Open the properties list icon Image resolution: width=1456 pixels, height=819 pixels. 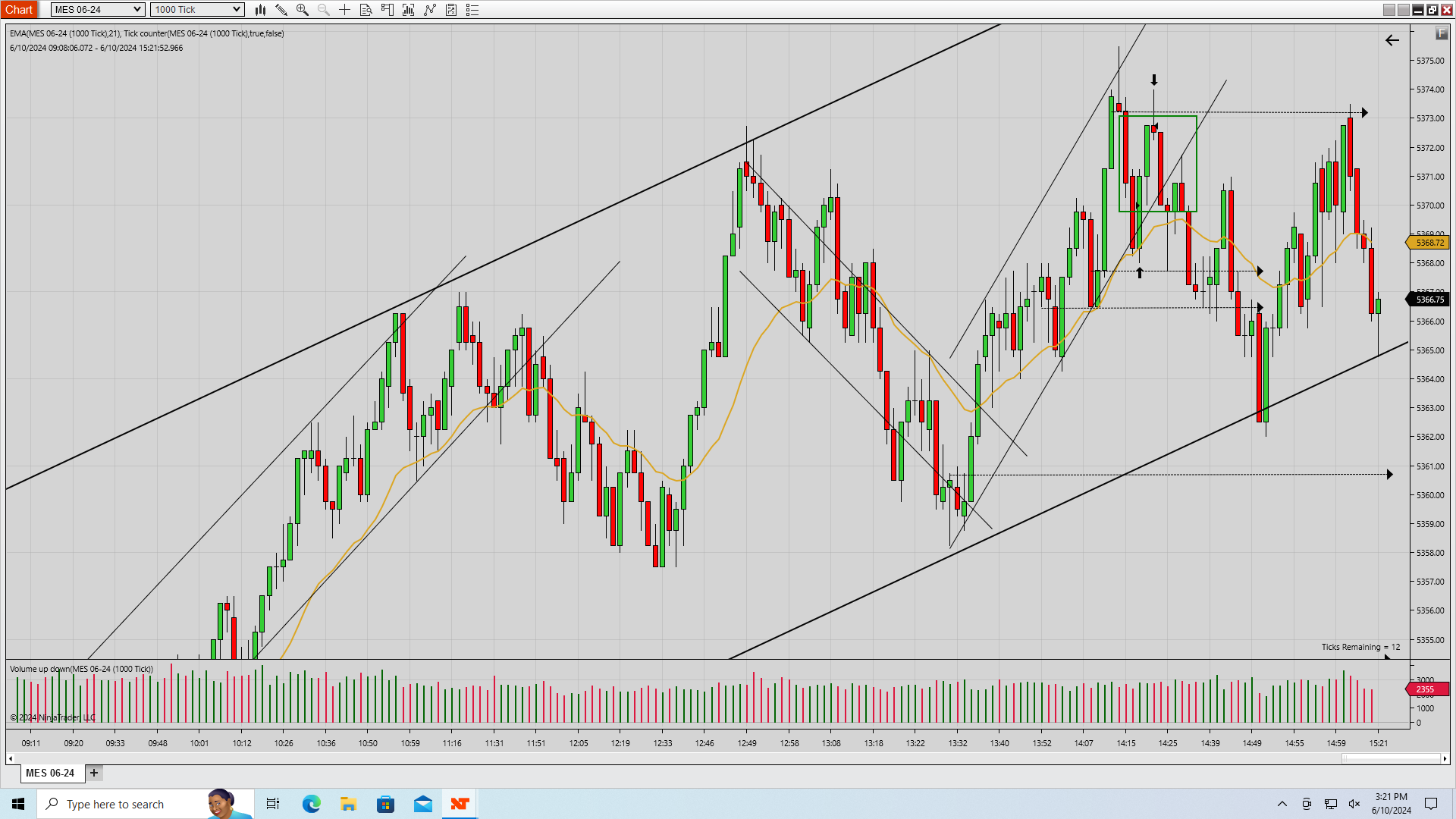tap(472, 10)
